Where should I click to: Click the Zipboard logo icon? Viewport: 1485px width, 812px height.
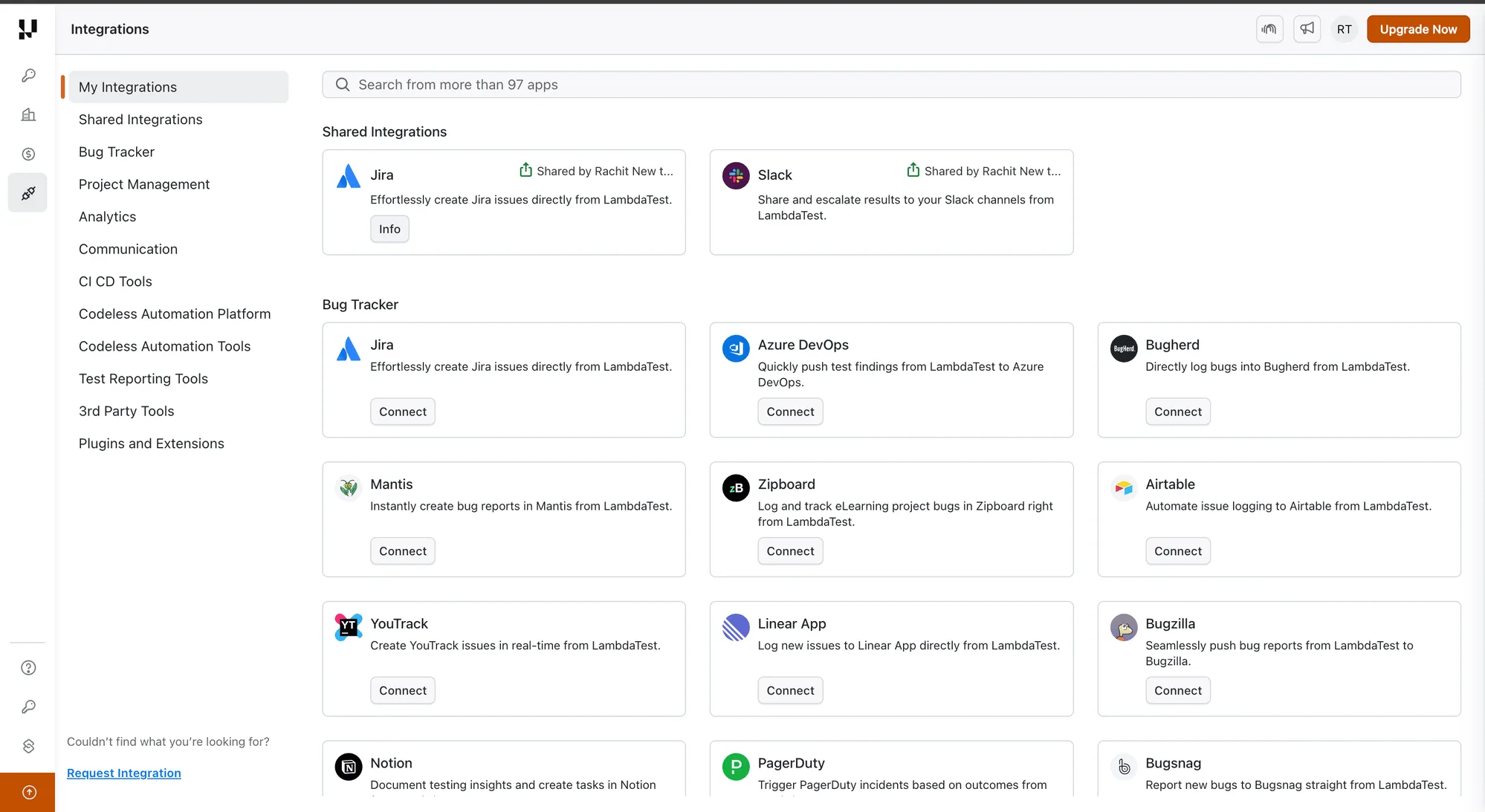(x=736, y=488)
